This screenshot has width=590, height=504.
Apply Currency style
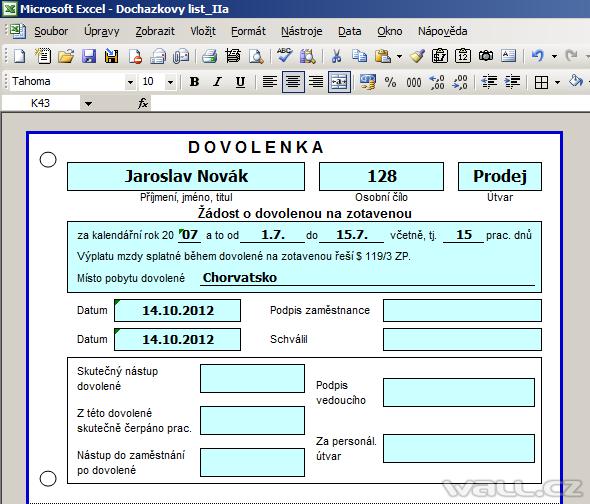[x=368, y=82]
